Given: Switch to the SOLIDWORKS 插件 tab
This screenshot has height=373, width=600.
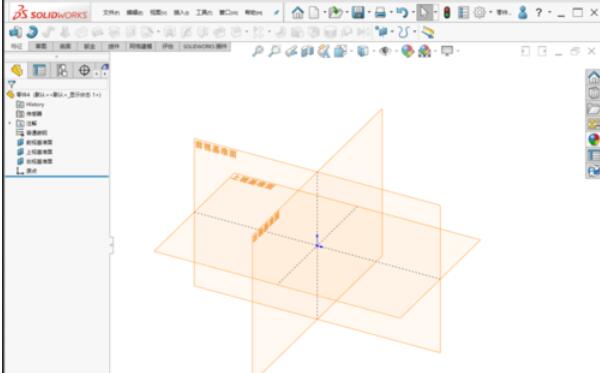Looking at the screenshot, I should coord(205,46).
